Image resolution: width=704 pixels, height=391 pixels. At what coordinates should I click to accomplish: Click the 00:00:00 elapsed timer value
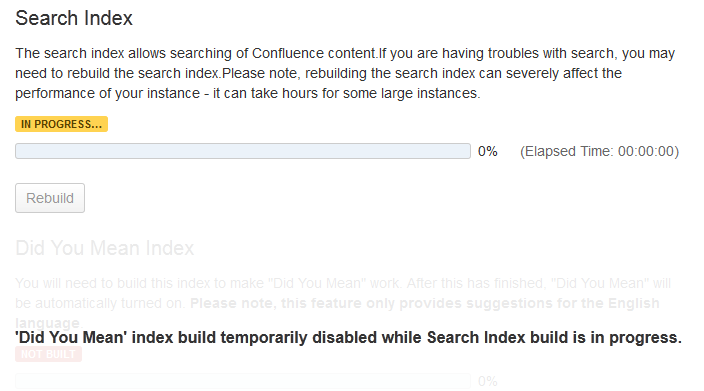[646, 151]
